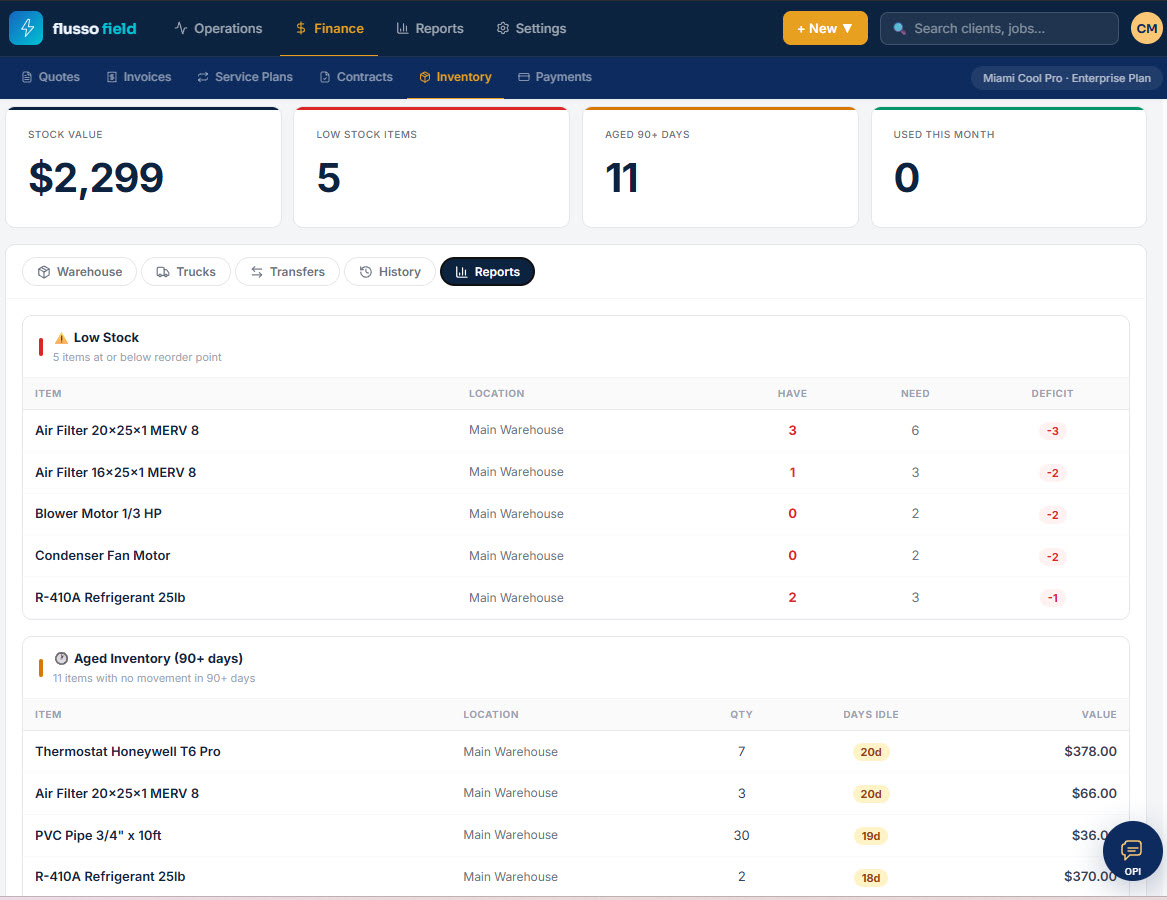The height and width of the screenshot is (900, 1167).
Task: Open the History tab
Action: (390, 272)
